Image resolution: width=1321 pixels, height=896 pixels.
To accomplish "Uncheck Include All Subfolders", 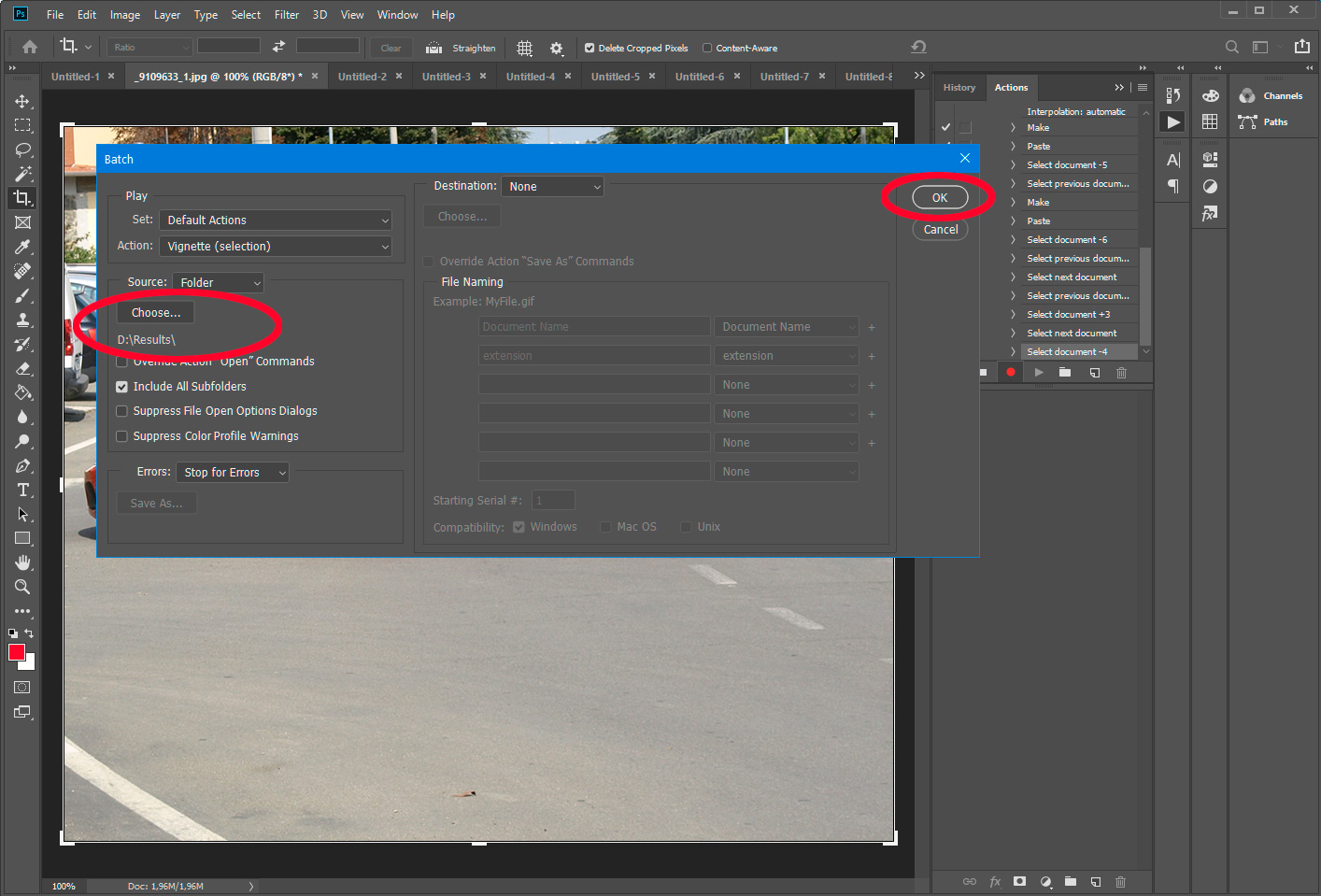I will tap(121, 386).
